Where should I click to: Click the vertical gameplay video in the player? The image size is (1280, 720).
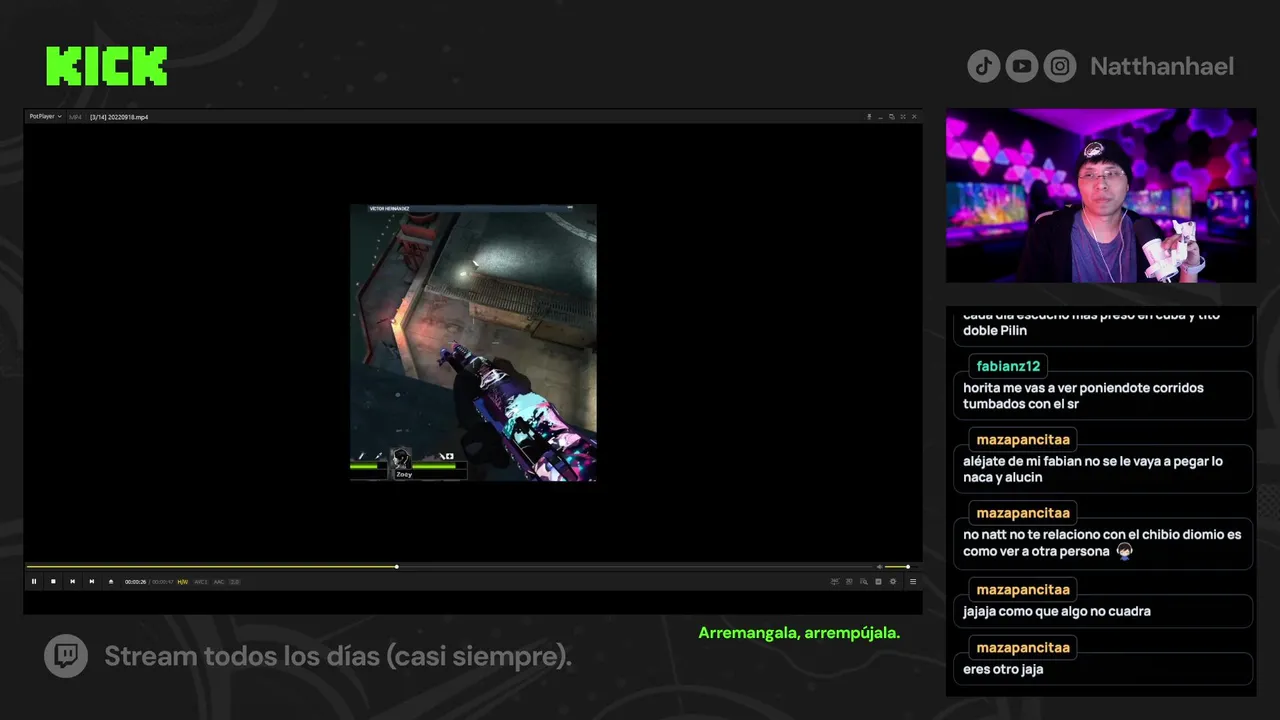[473, 343]
